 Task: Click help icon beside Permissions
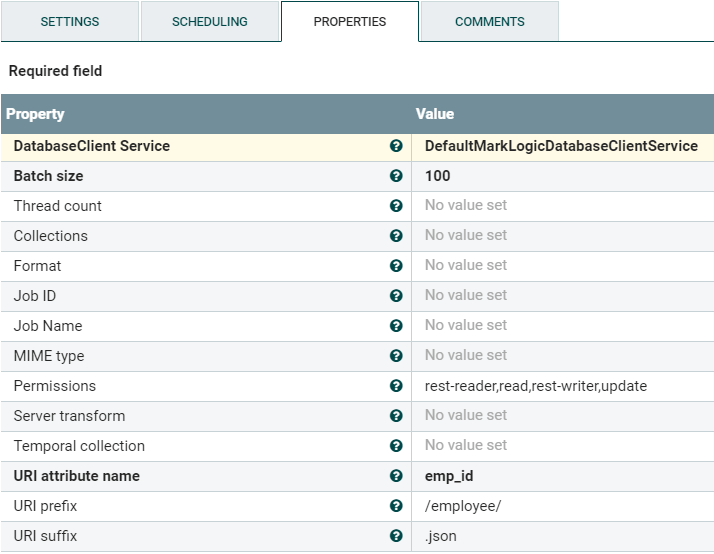396,386
